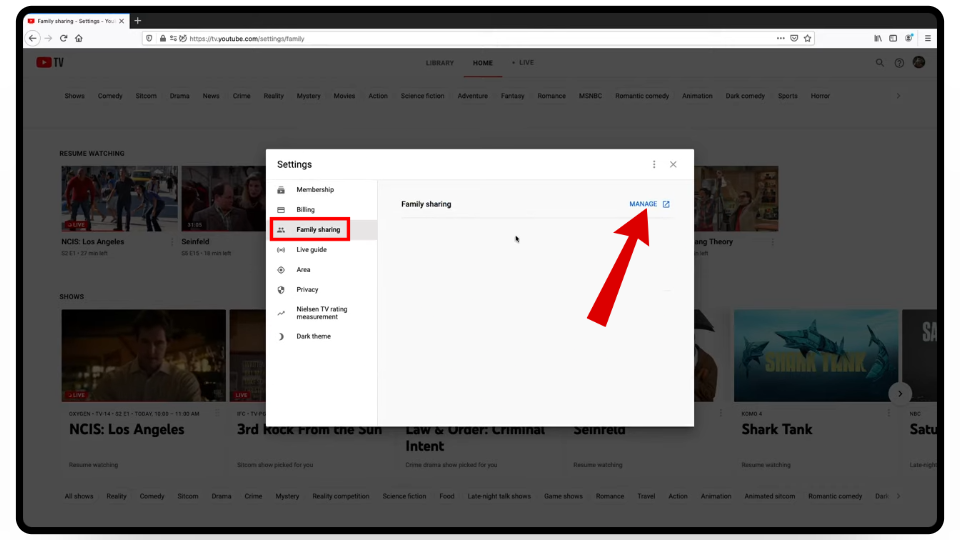Toggle the browser sidebar icon

pos(893,38)
